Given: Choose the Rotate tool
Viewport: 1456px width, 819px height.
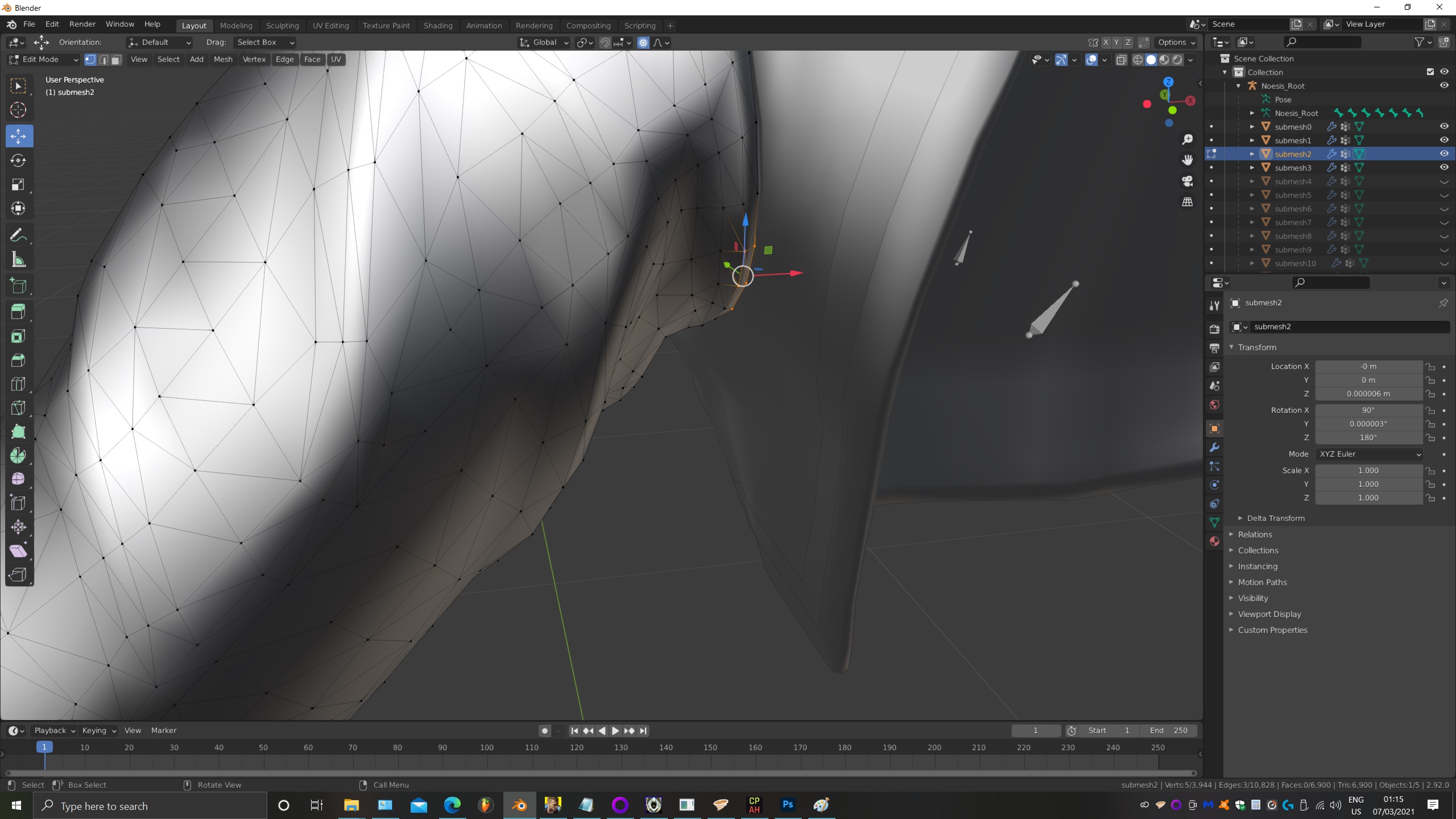Looking at the screenshot, I should pos(18,160).
